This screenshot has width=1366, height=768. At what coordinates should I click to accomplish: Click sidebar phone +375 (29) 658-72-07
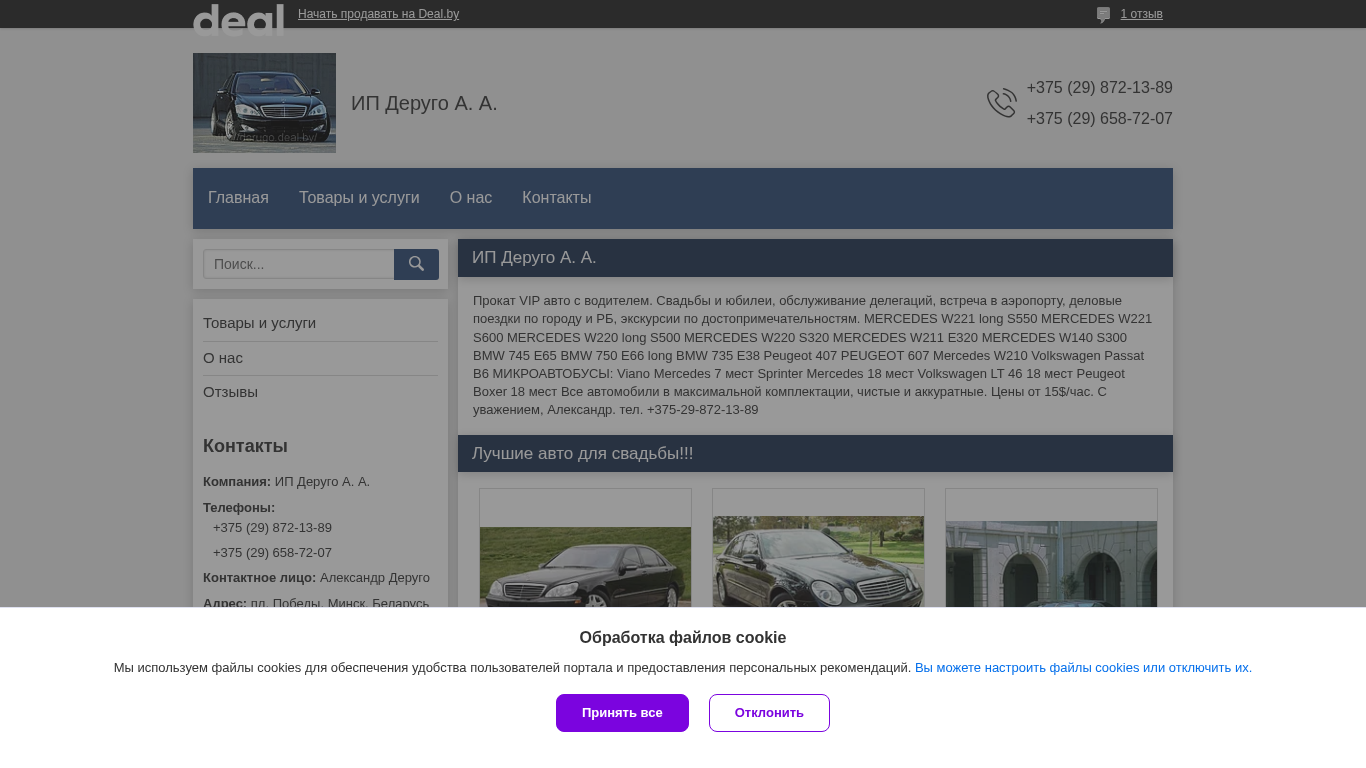click(x=272, y=553)
